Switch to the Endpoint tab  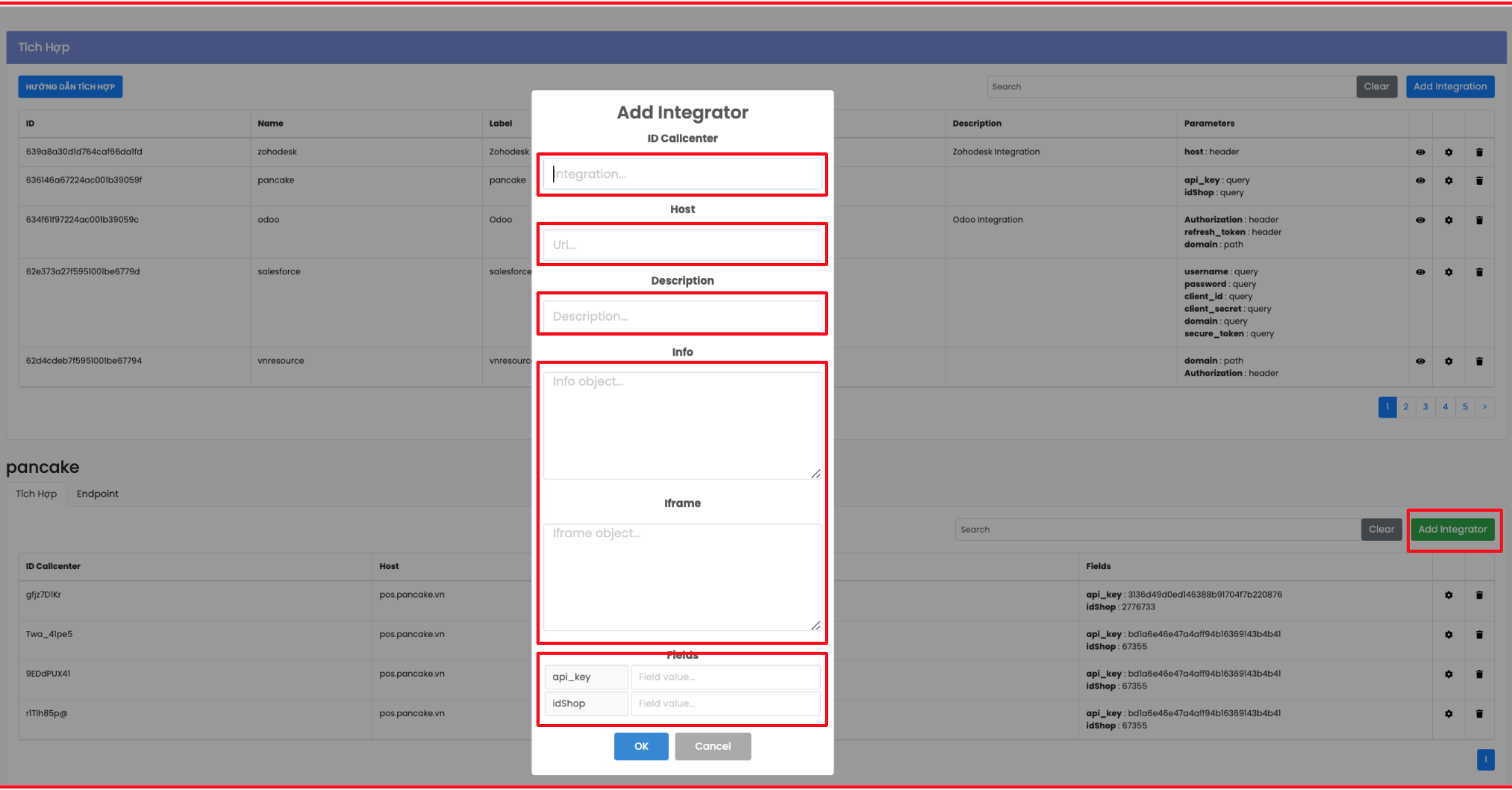(97, 493)
